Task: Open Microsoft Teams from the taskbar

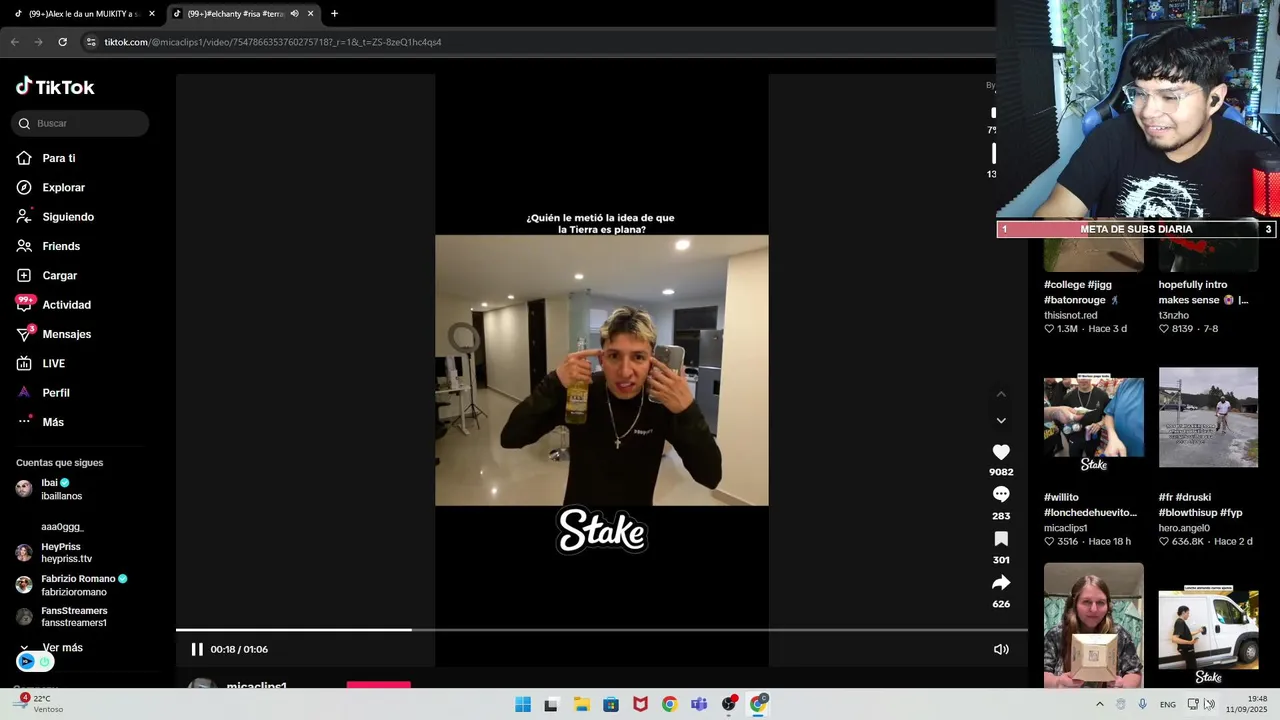Action: 699,704
